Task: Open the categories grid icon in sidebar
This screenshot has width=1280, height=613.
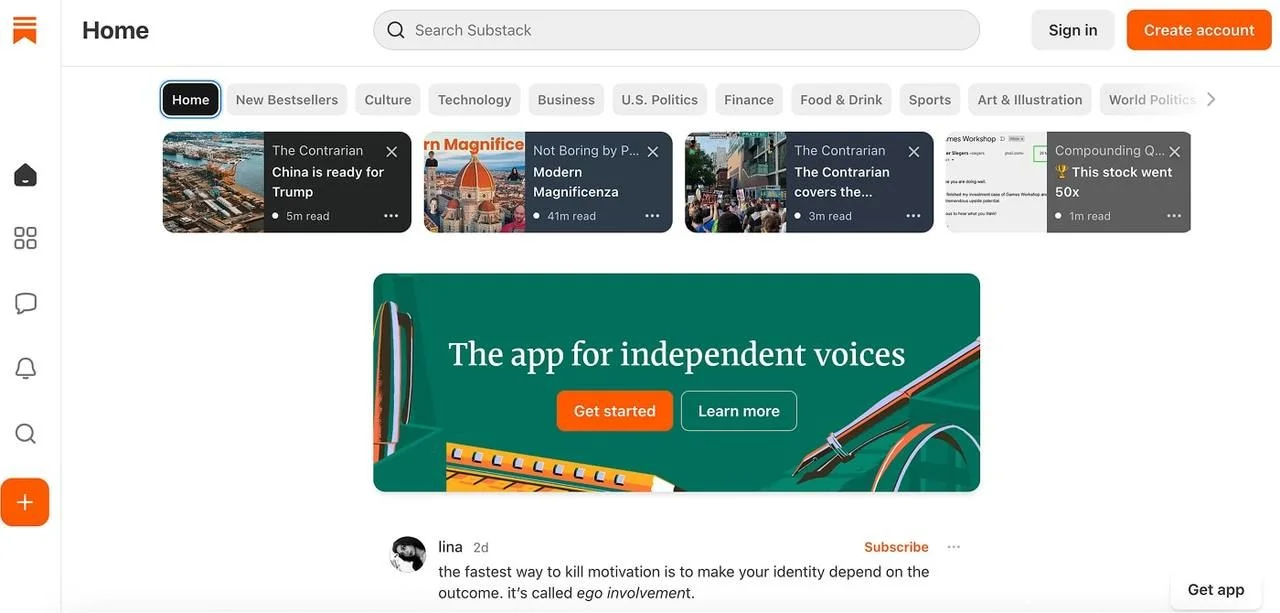Action: coord(25,237)
